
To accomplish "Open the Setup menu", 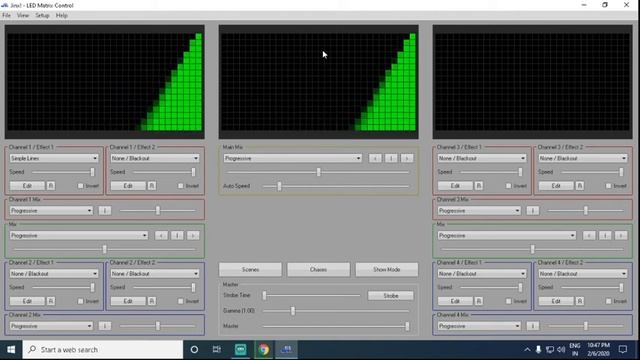I will click(x=42, y=16).
